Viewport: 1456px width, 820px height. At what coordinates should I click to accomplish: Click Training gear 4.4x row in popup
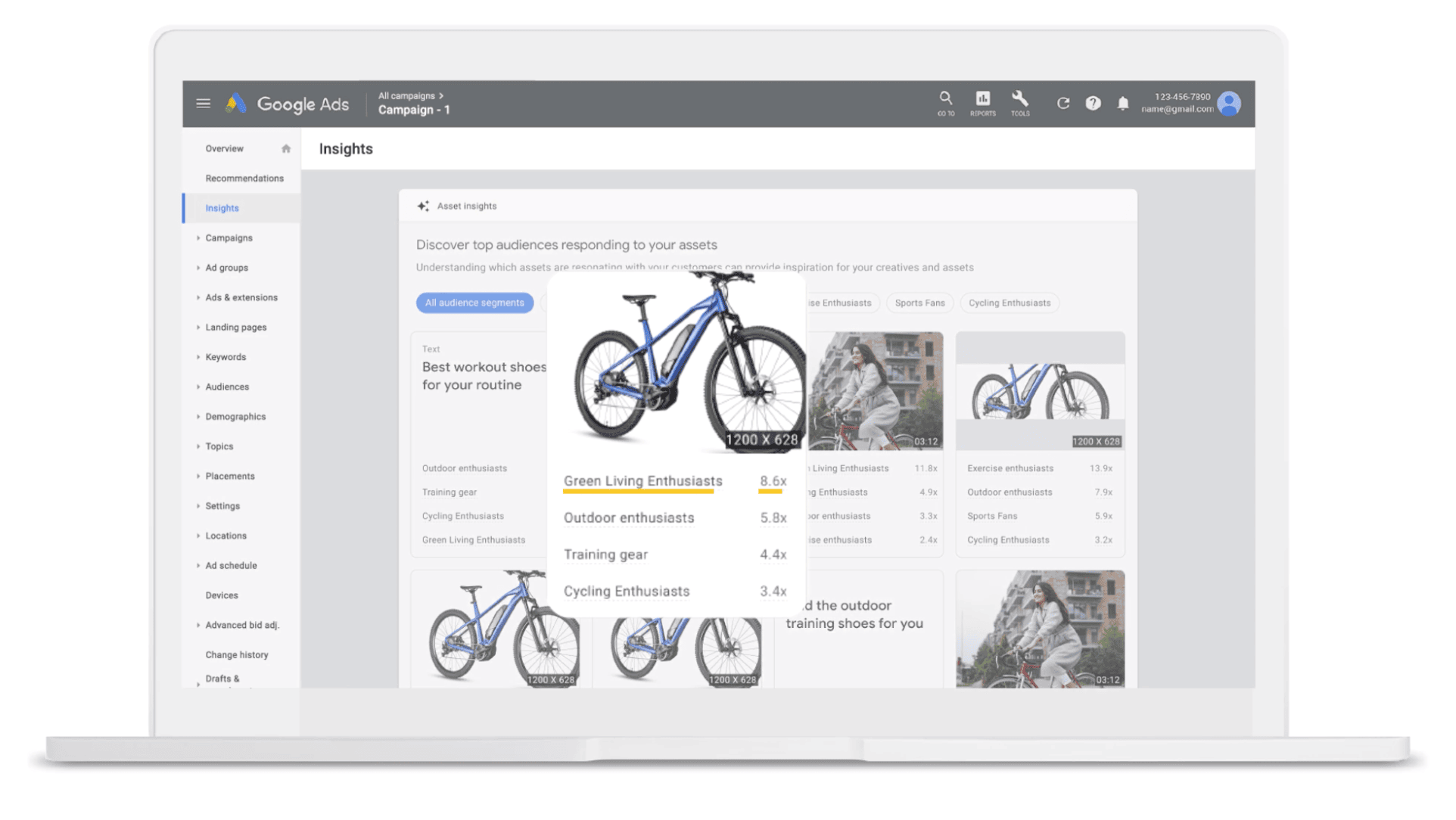click(x=675, y=554)
